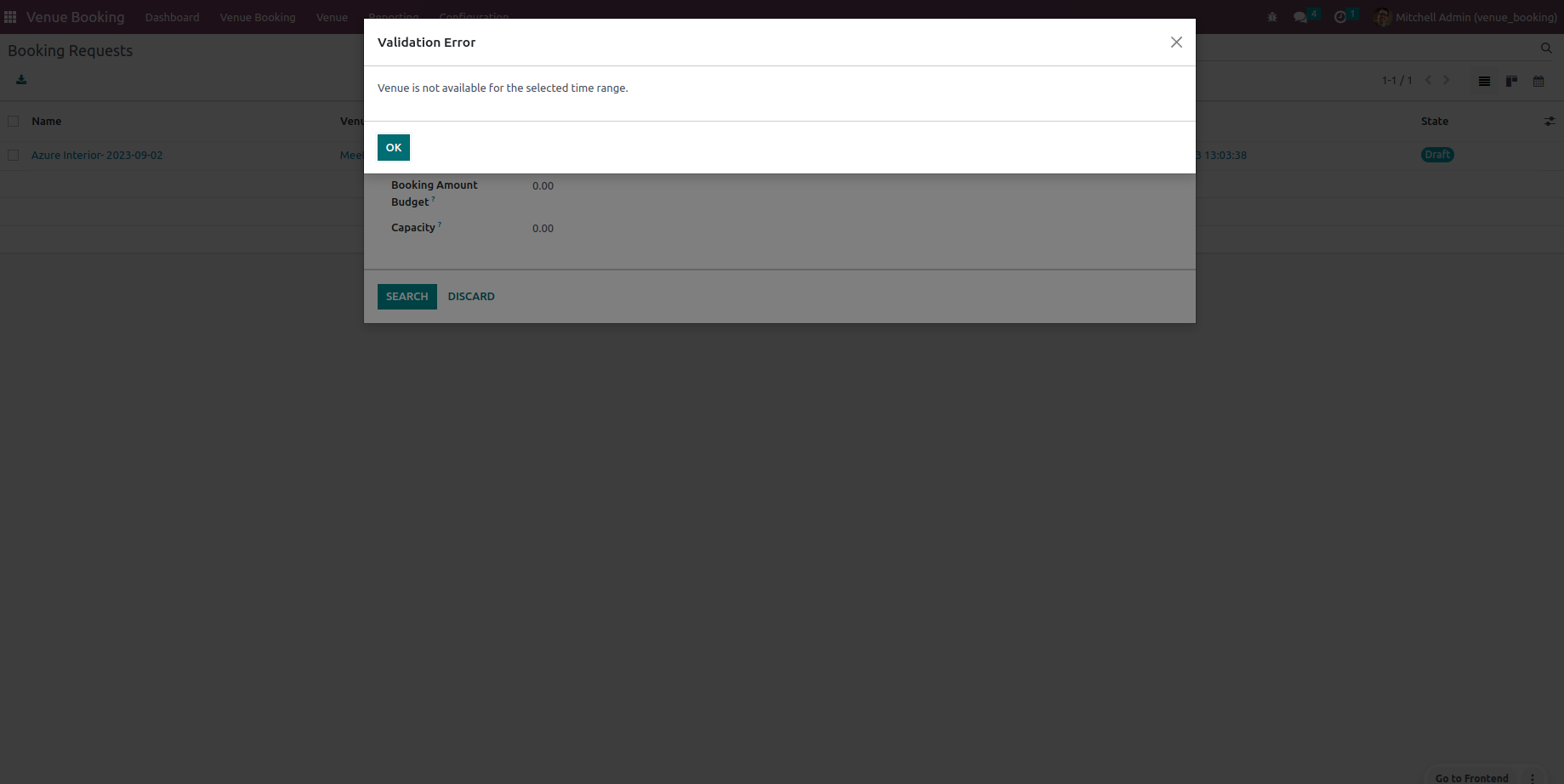Click the Budget help tooltip mark

pyautogui.click(x=433, y=199)
